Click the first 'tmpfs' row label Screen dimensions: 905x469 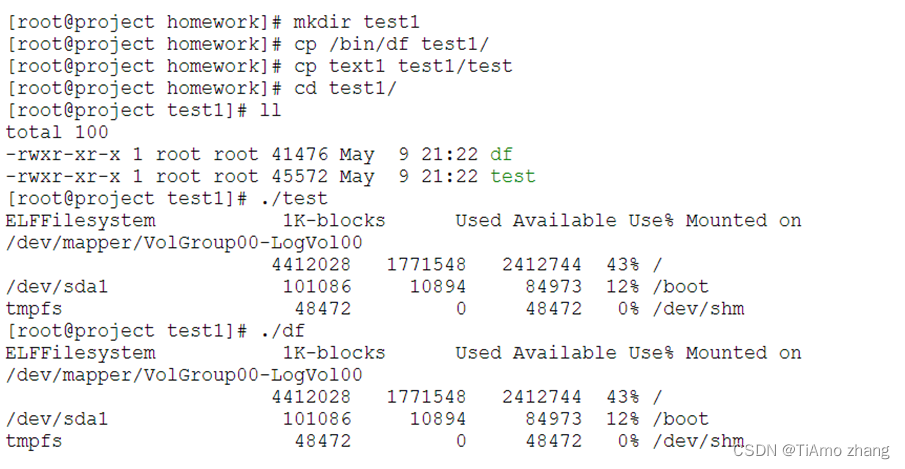pos(34,309)
